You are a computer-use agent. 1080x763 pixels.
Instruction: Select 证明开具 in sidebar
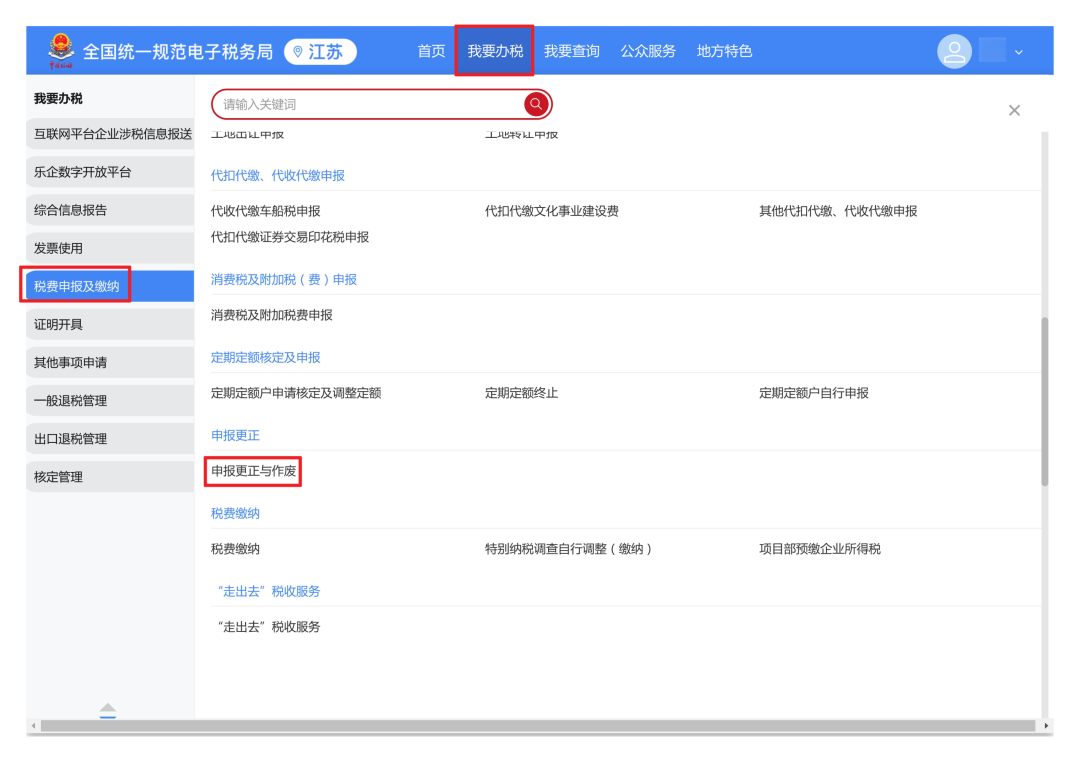coord(110,324)
